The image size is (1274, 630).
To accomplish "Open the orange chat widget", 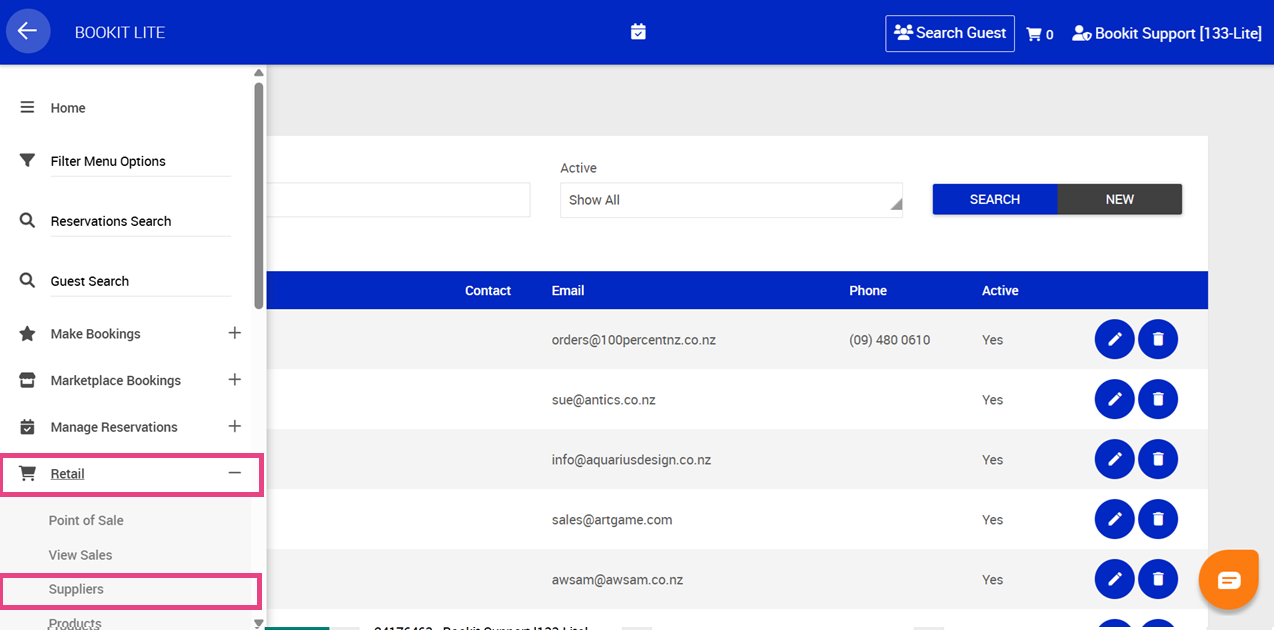I will coord(1229,580).
